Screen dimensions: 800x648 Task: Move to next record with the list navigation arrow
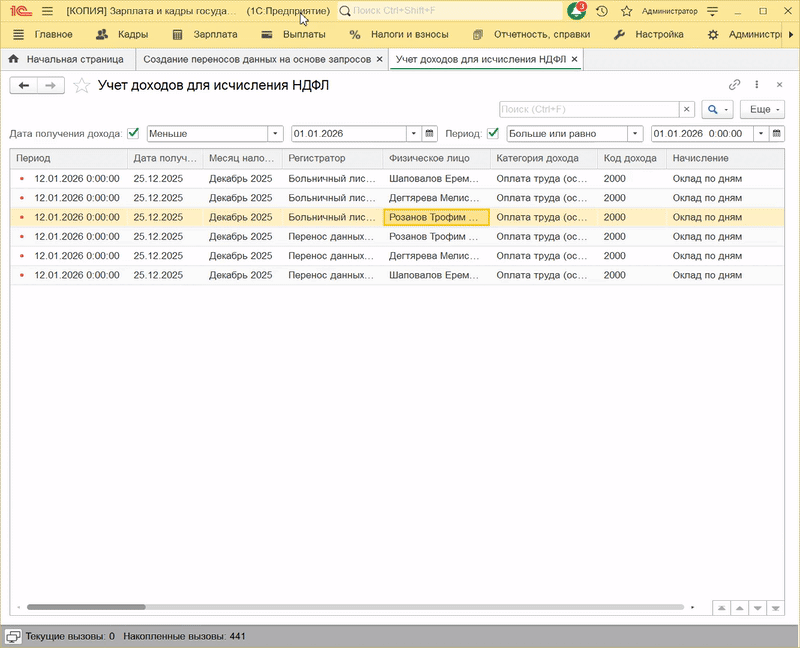[758, 608]
